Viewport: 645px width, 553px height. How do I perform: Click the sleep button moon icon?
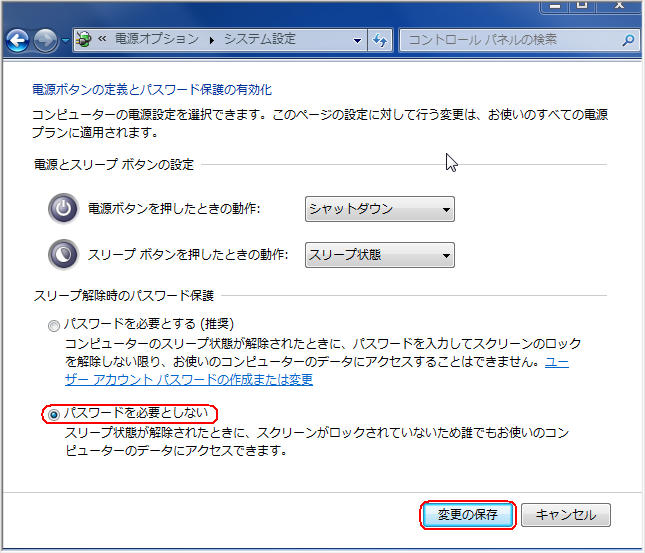[x=63, y=254]
